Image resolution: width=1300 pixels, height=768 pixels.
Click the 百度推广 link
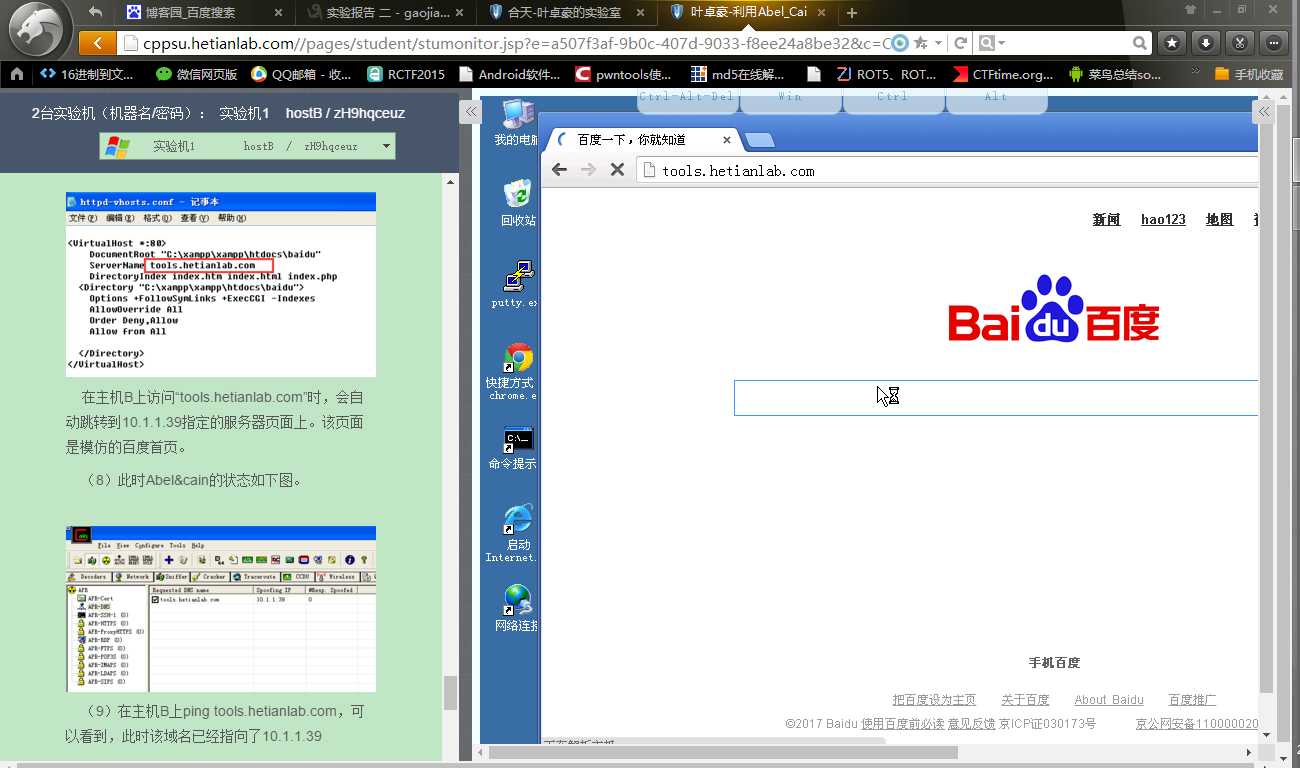pos(1192,700)
